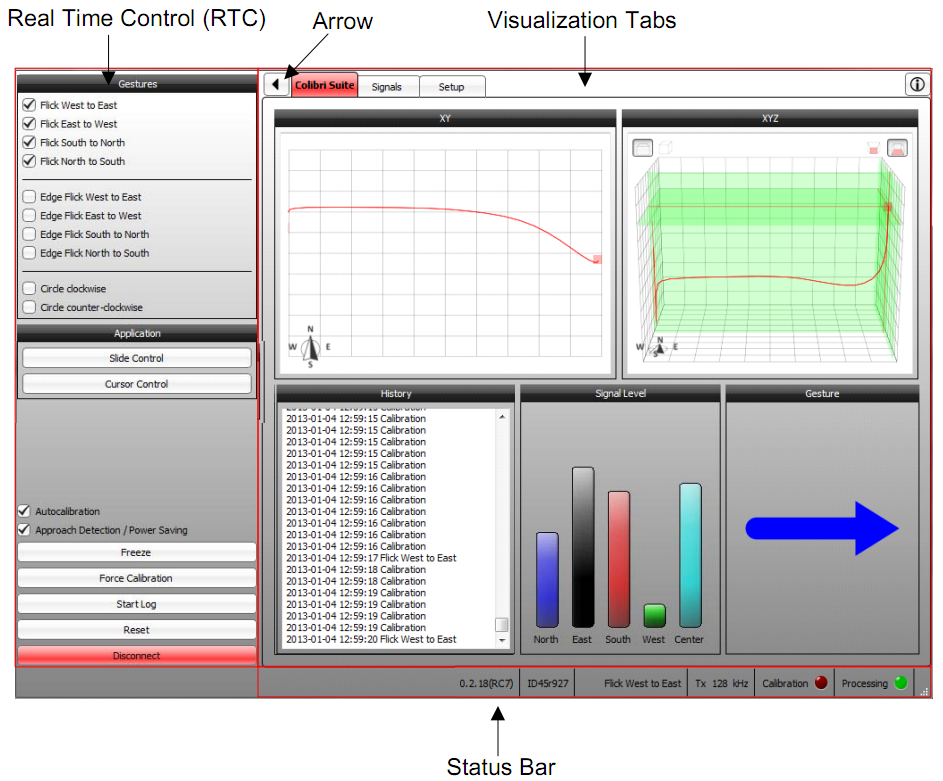Select the white cube icon in XYZ panel

666,148
